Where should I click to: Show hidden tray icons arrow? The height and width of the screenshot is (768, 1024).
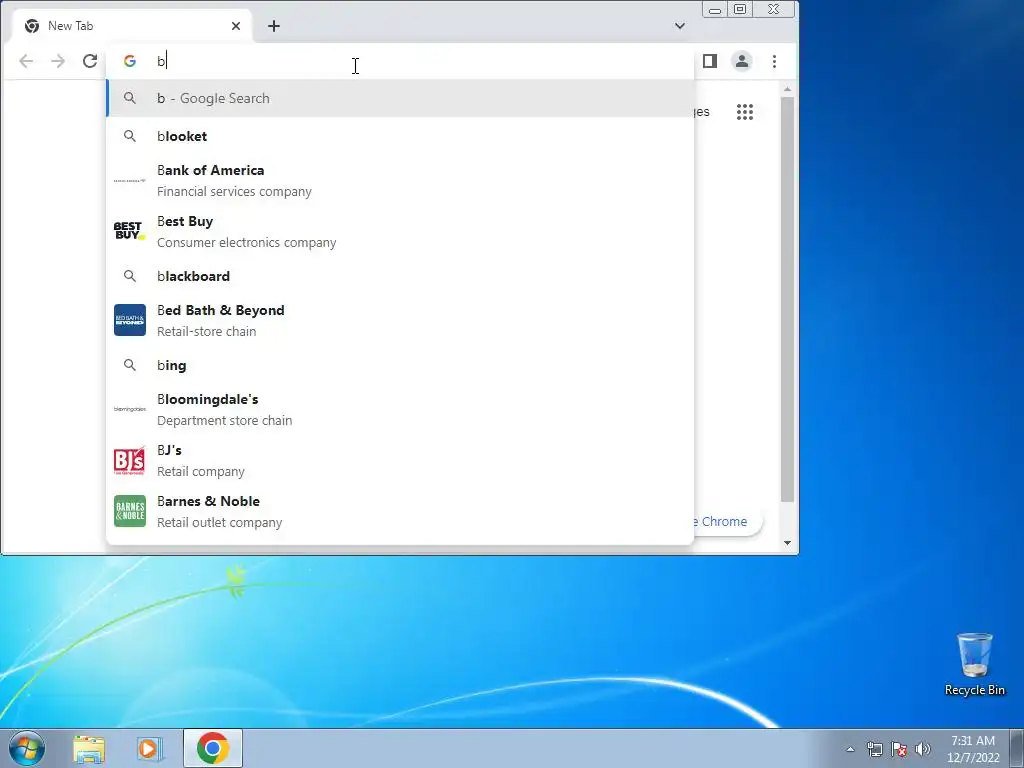850,749
